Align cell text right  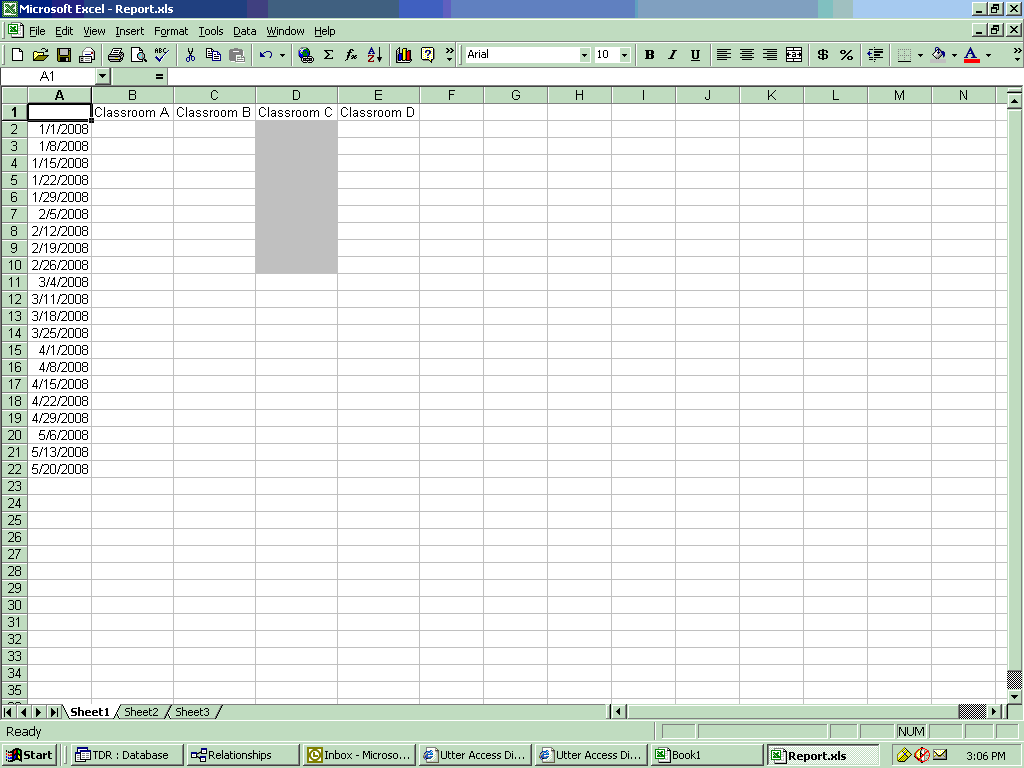point(770,55)
